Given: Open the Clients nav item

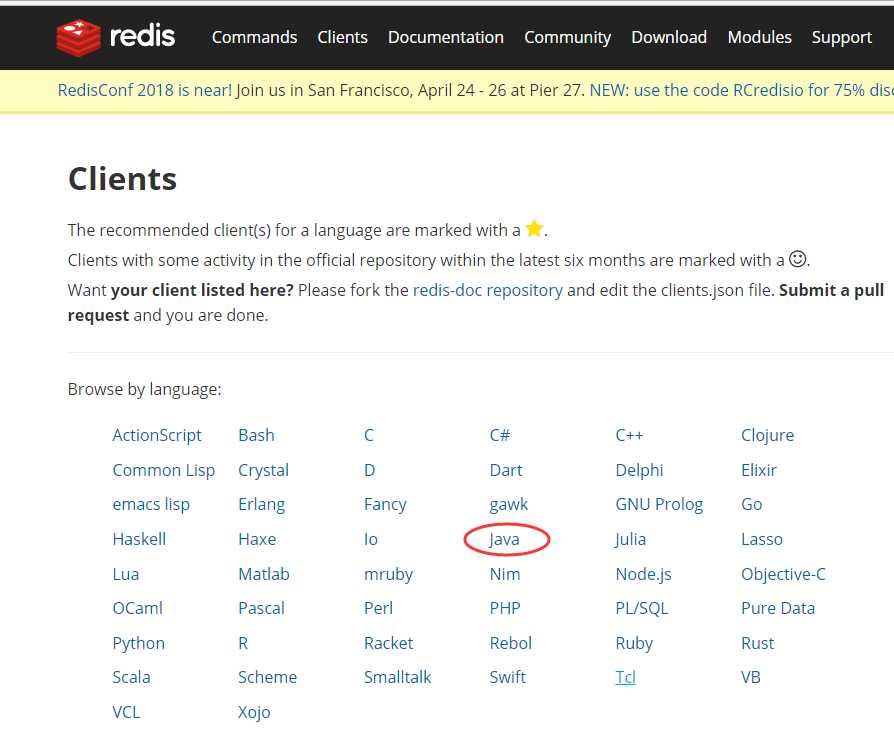Looking at the screenshot, I should click(x=343, y=37).
